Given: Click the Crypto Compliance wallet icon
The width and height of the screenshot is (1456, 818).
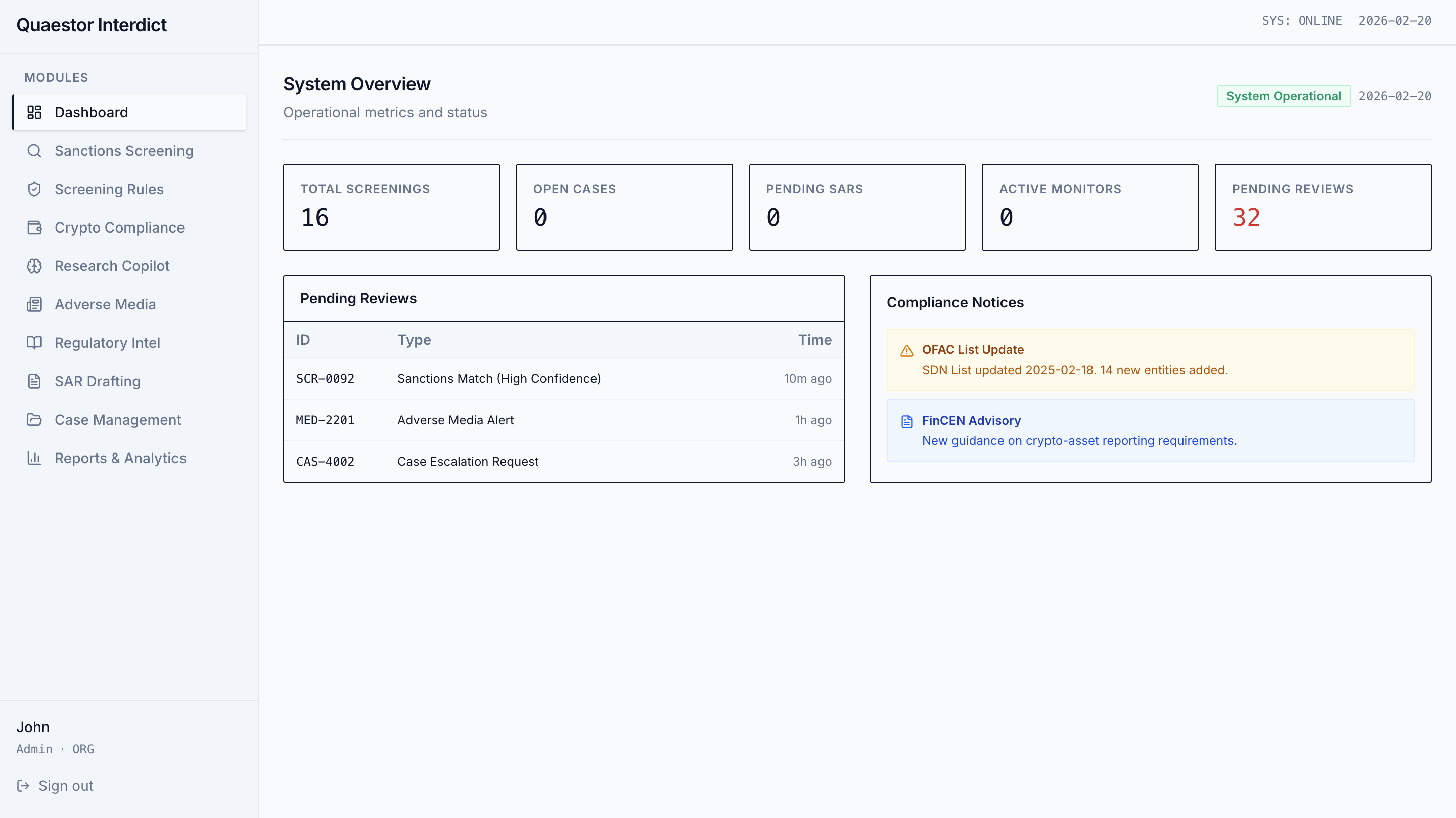Looking at the screenshot, I should click(34, 228).
